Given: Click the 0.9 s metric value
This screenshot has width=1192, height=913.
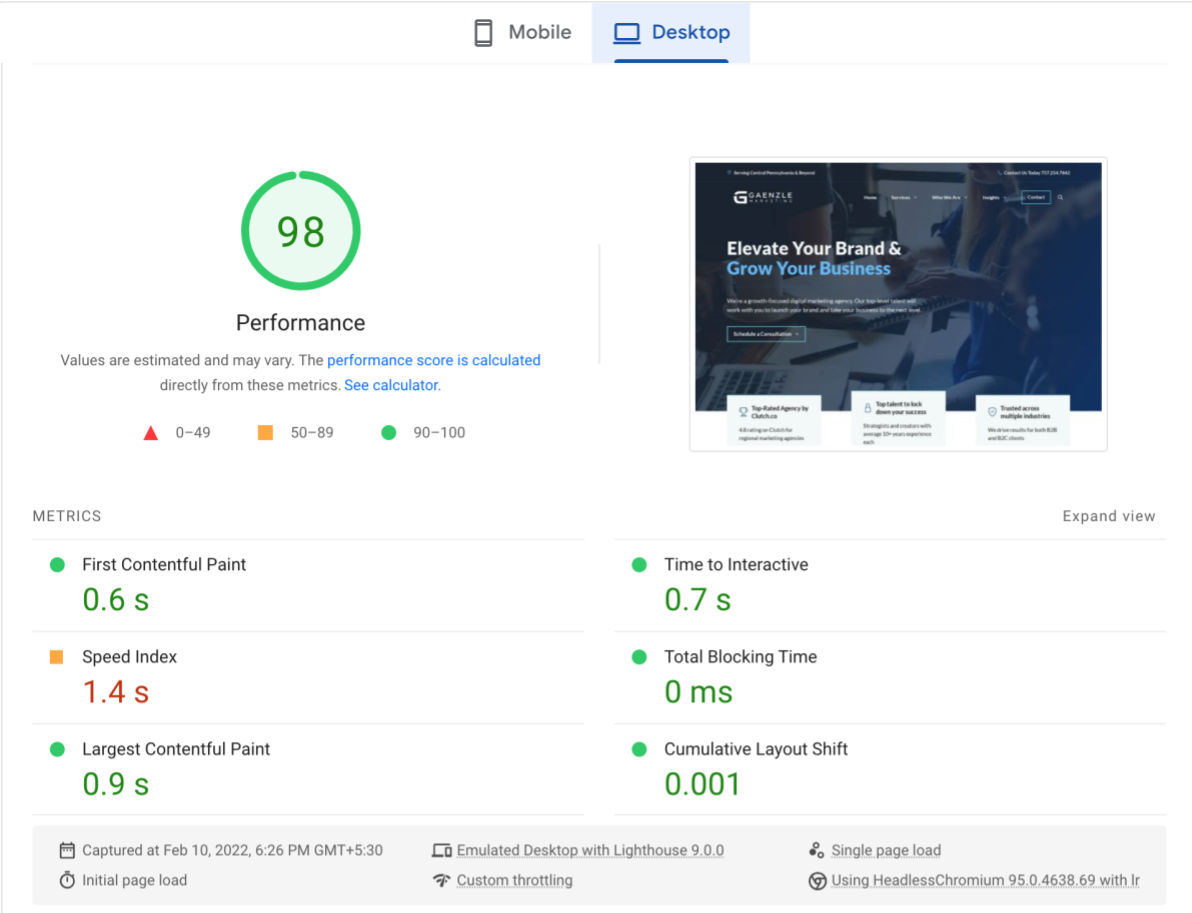Looking at the screenshot, I should click(x=116, y=785).
